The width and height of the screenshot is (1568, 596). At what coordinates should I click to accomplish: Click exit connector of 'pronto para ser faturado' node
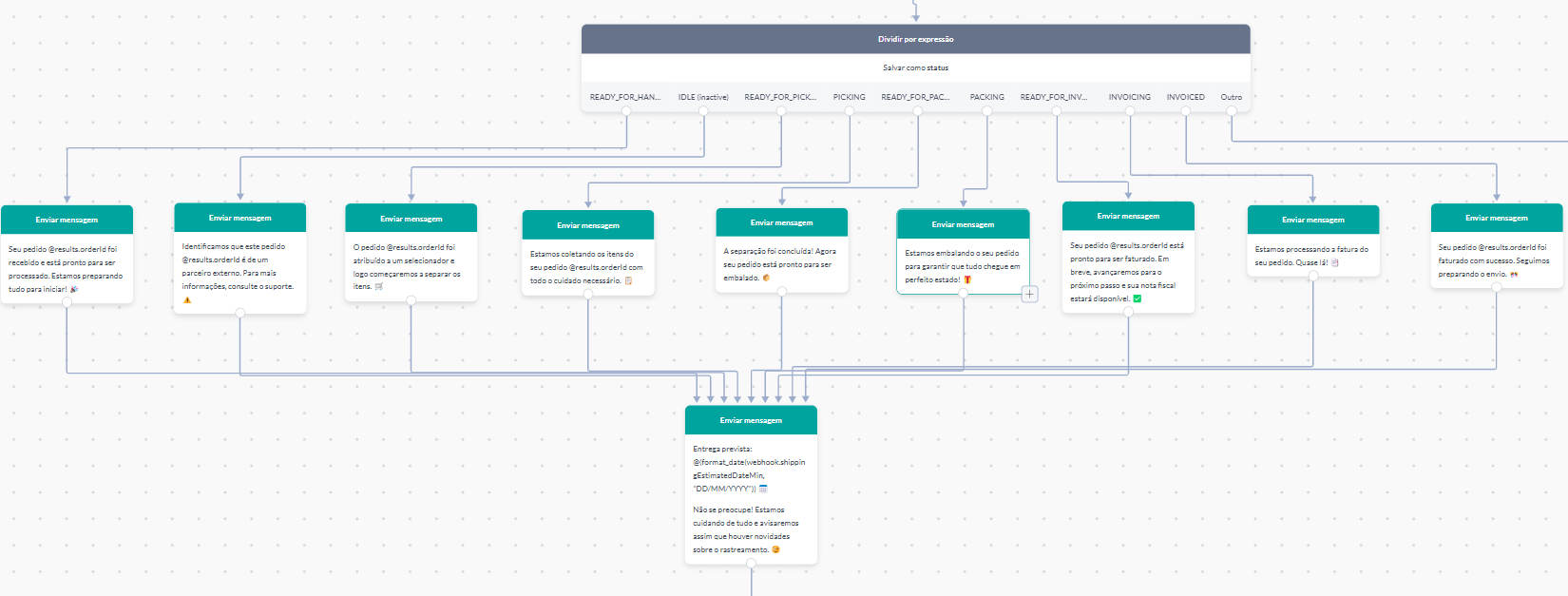coord(1128,312)
